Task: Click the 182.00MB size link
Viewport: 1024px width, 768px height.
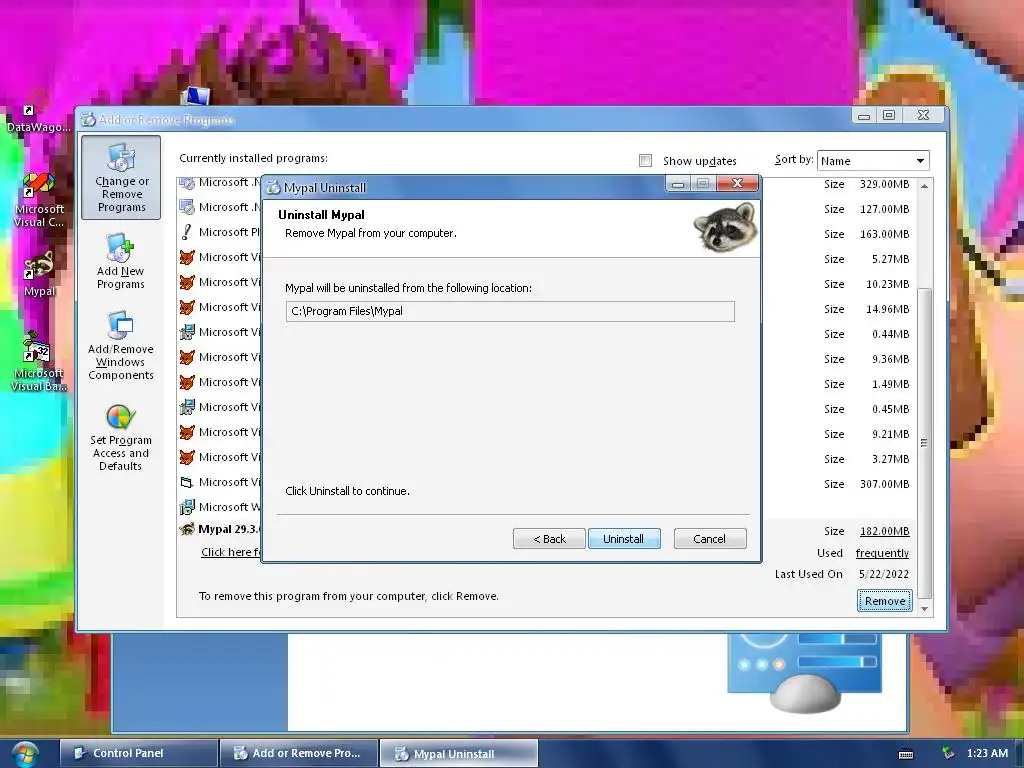Action: coord(884,531)
